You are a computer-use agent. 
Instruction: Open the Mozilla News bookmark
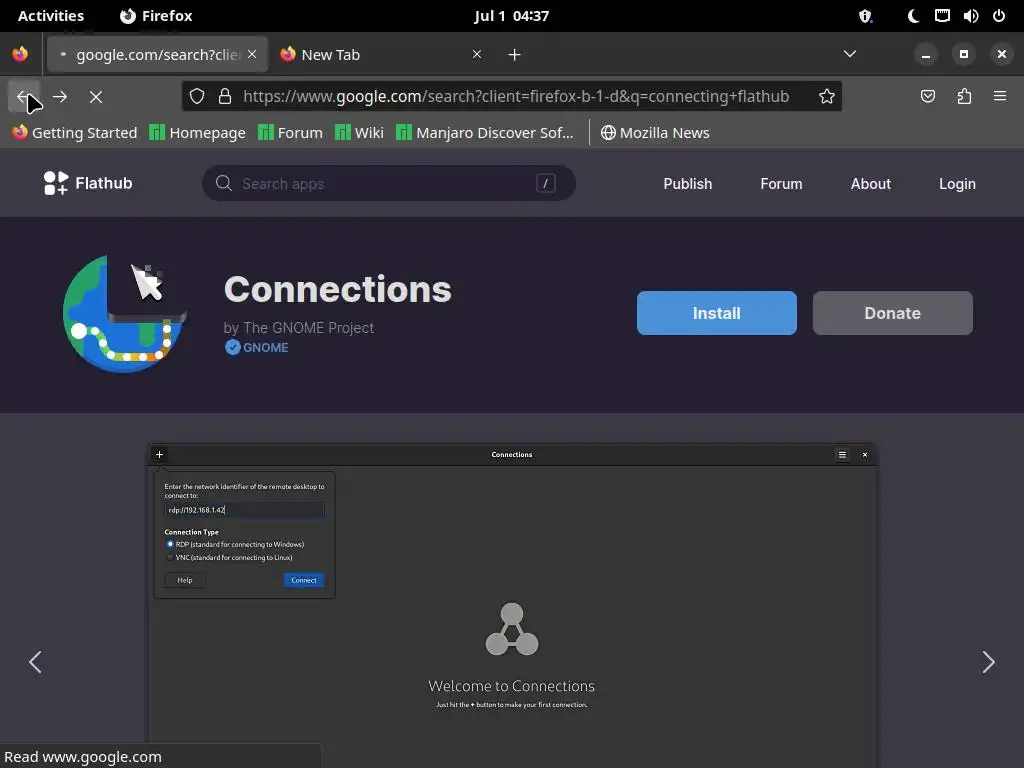(655, 133)
